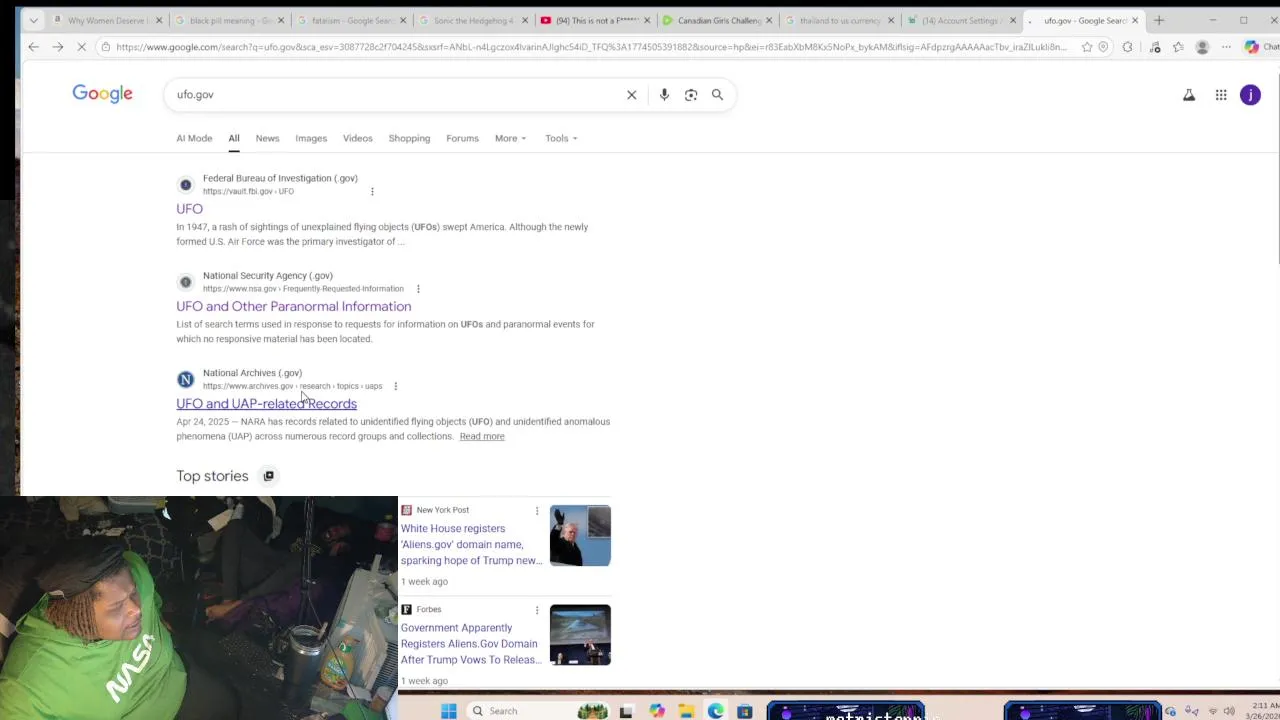Click the Top stories info icon
Screen dimensions: 1280x720
click(x=268, y=476)
